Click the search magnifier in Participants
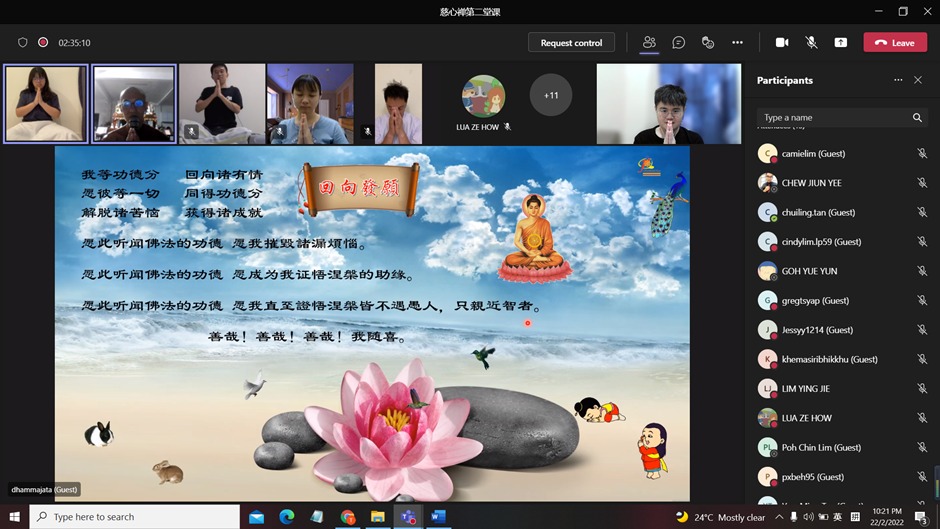Viewport: 940px width, 529px height. [x=917, y=118]
